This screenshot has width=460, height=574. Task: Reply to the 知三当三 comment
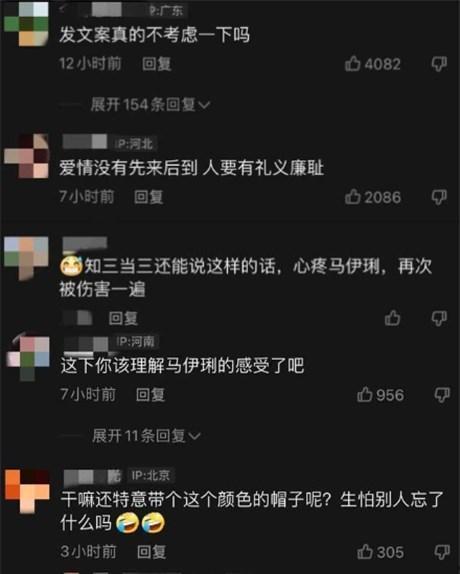point(123,318)
